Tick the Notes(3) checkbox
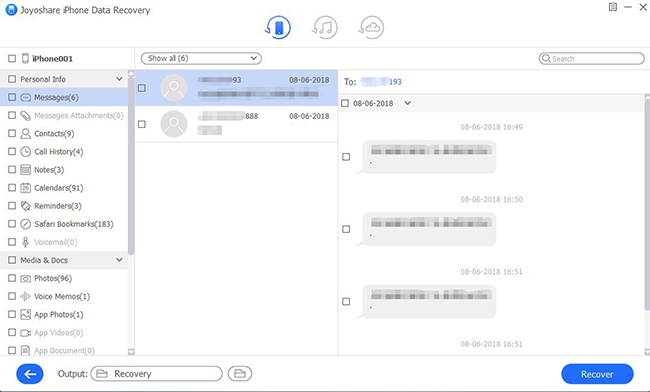 12,169
